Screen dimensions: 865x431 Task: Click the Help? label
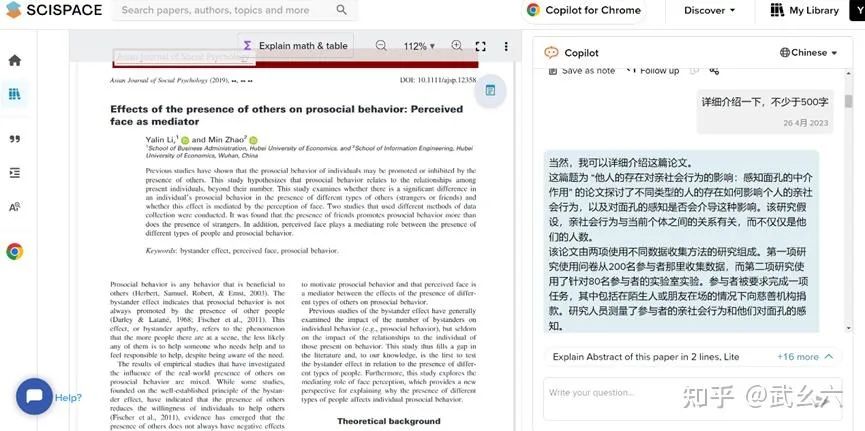[x=68, y=397]
